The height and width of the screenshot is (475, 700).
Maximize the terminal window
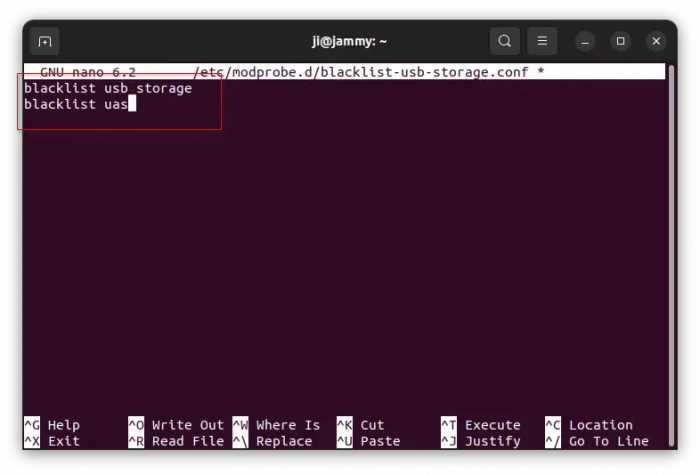pos(621,41)
